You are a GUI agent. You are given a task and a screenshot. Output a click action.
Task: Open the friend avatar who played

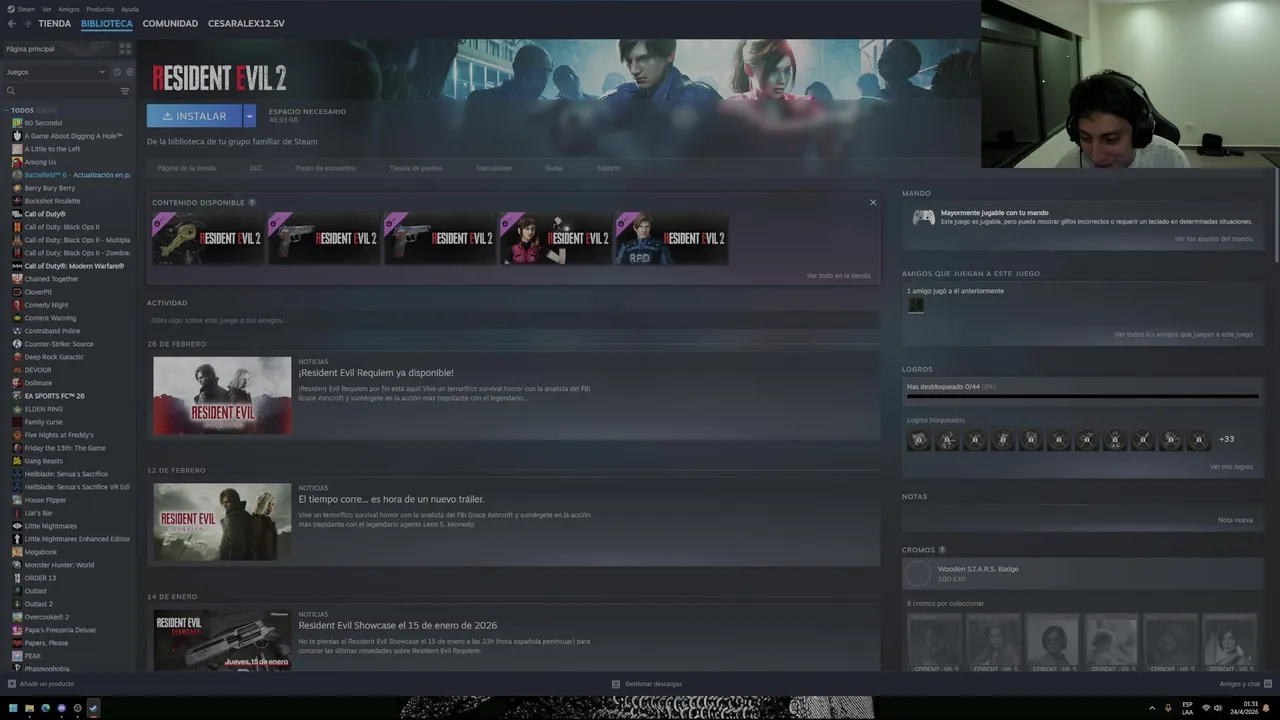[x=915, y=305]
